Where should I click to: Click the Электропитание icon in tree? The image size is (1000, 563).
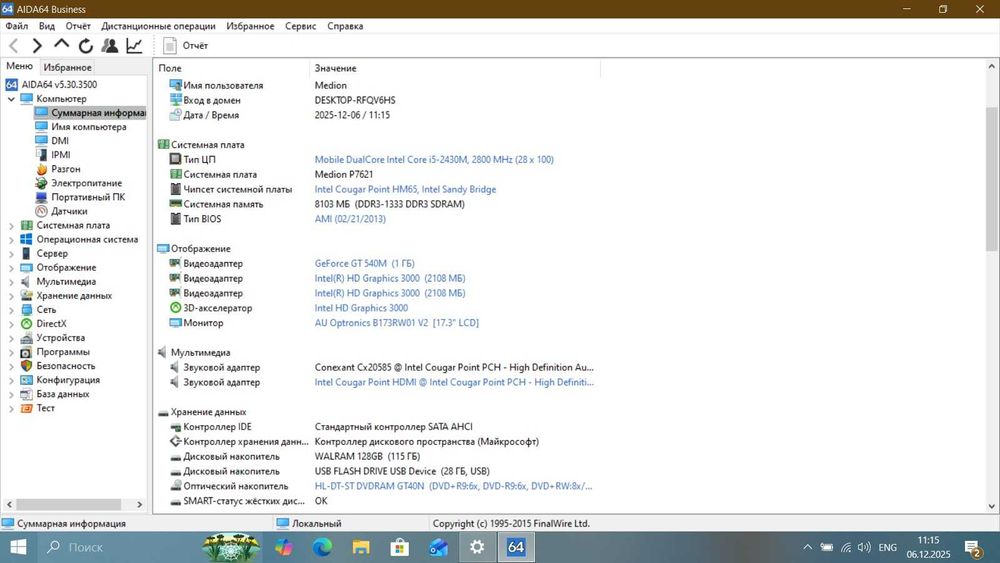pyautogui.click(x=41, y=183)
